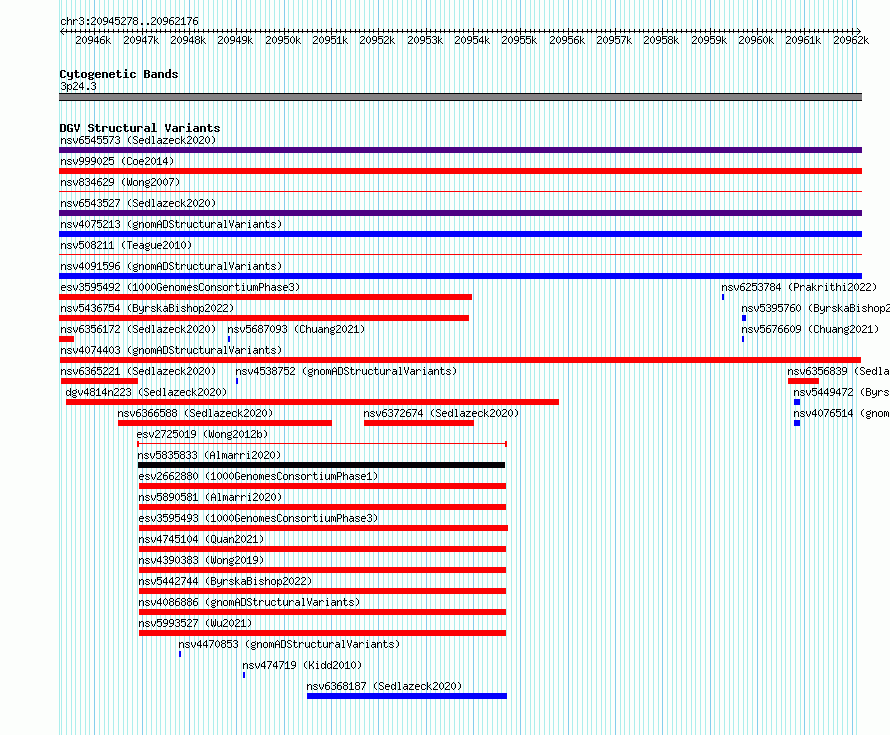
Task: Select nsv5436754 (ByrskaBishop2022) label
Action: click(x=147, y=308)
